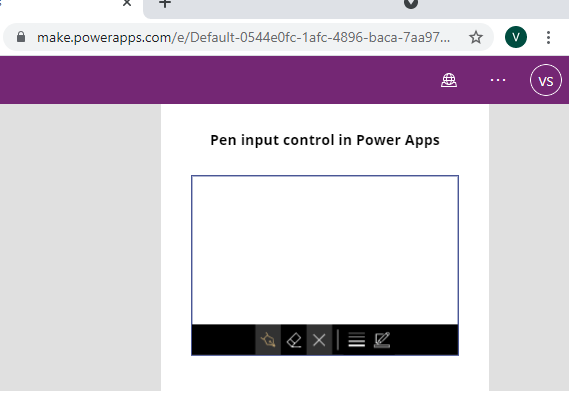Viewport: 569px width, 393px height.
Task: Open pen thickness lines menu
Action: [357, 340]
